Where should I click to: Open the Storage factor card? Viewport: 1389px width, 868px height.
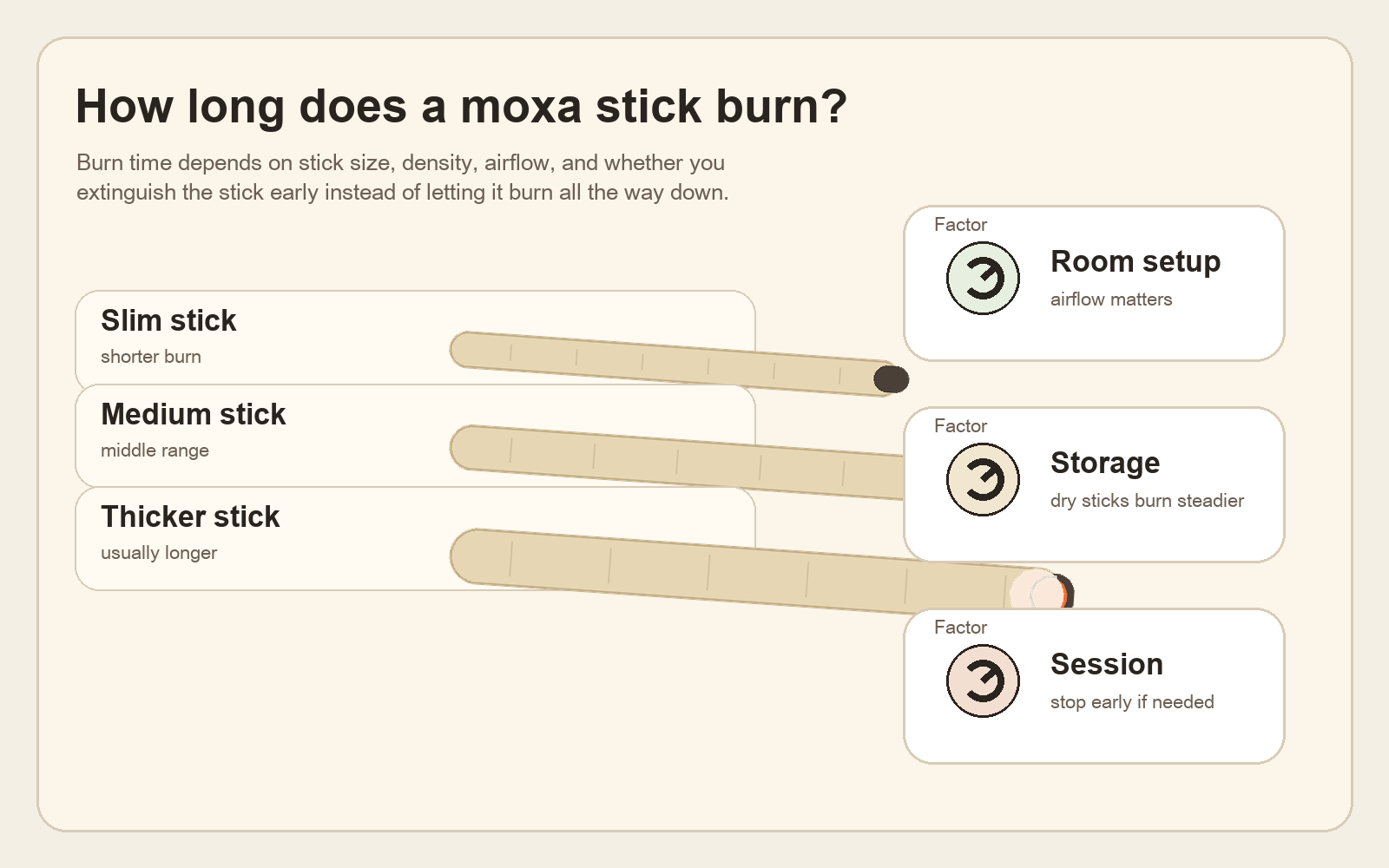pyautogui.click(x=1094, y=484)
